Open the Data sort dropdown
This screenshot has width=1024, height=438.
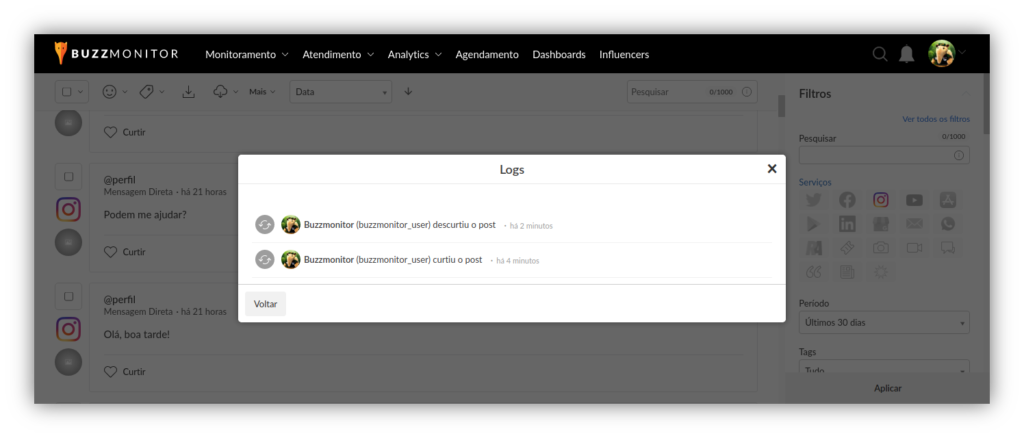click(340, 92)
